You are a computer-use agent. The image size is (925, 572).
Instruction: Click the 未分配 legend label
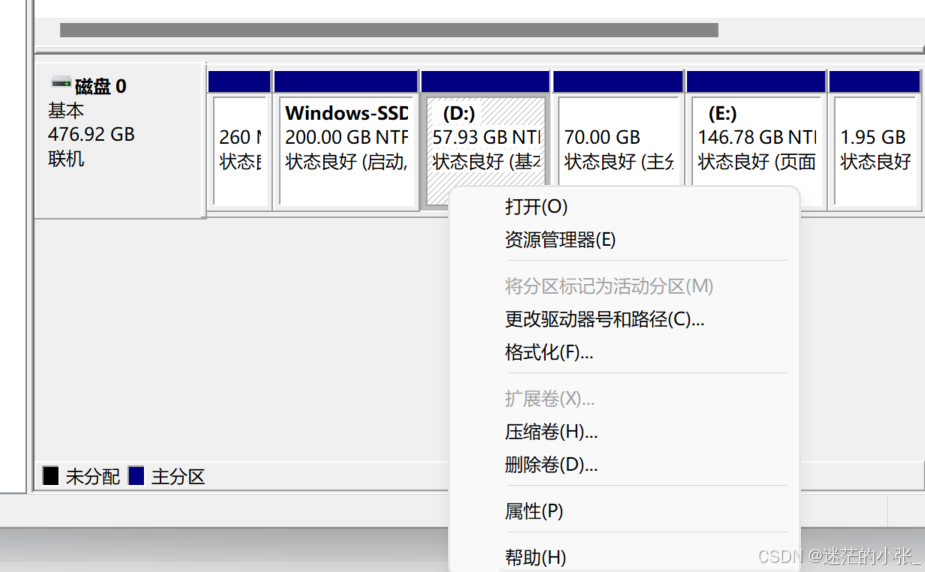pyautogui.click(x=93, y=476)
